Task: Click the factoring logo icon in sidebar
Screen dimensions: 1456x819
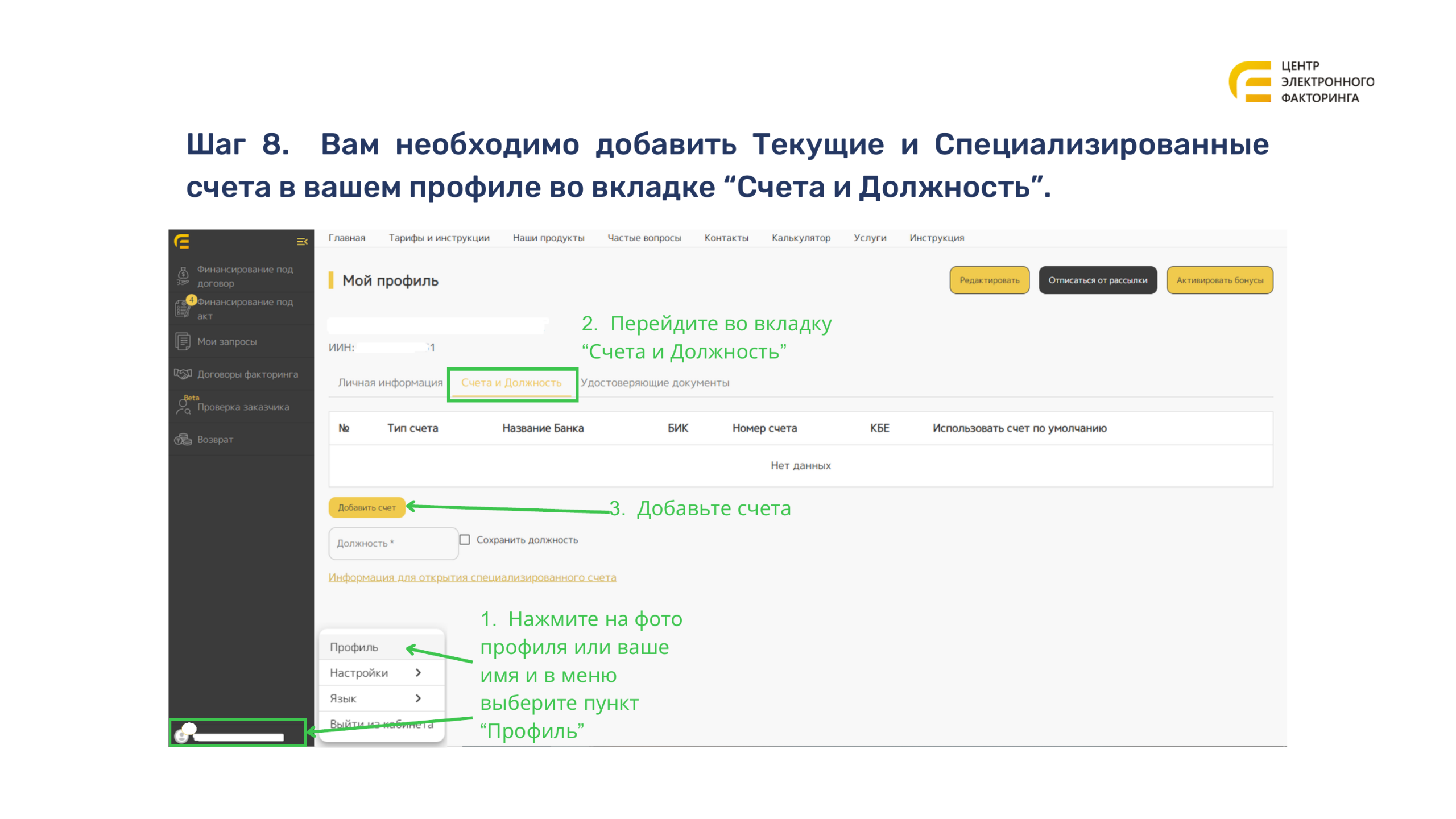Action: coord(181,241)
